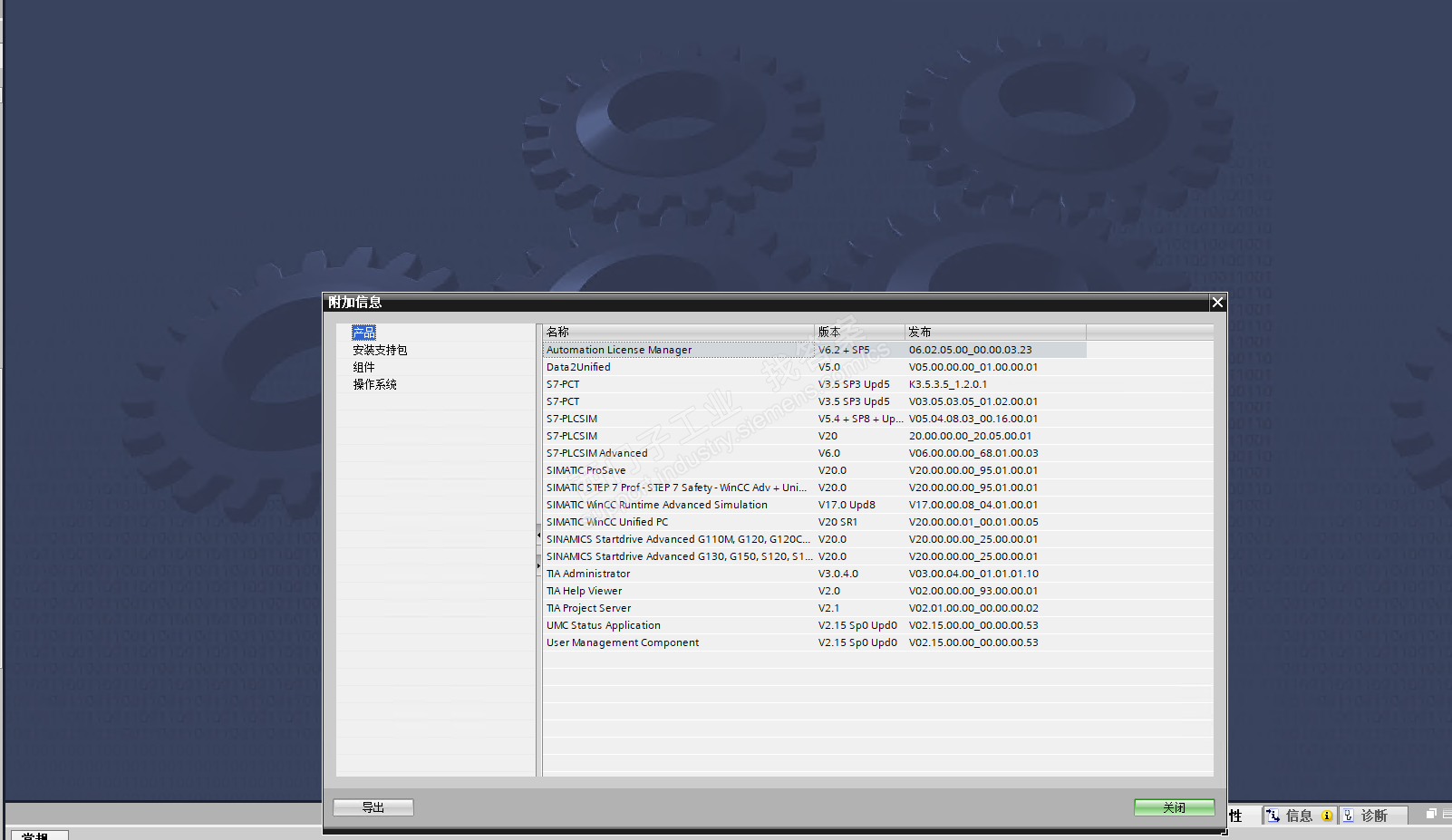The height and width of the screenshot is (840, 1452).
Task: Select the TIA Project Server entry
Action: pyautogui.click(x=588, y=608)
